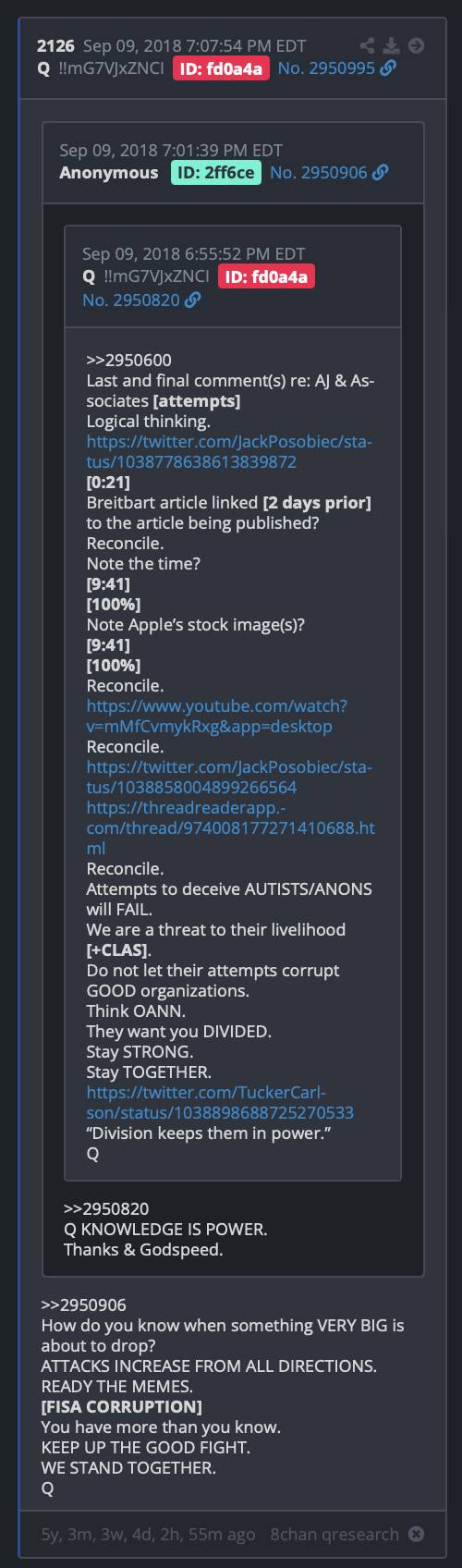Open first JackPosobiec status link ending 839872

[229, 452]
